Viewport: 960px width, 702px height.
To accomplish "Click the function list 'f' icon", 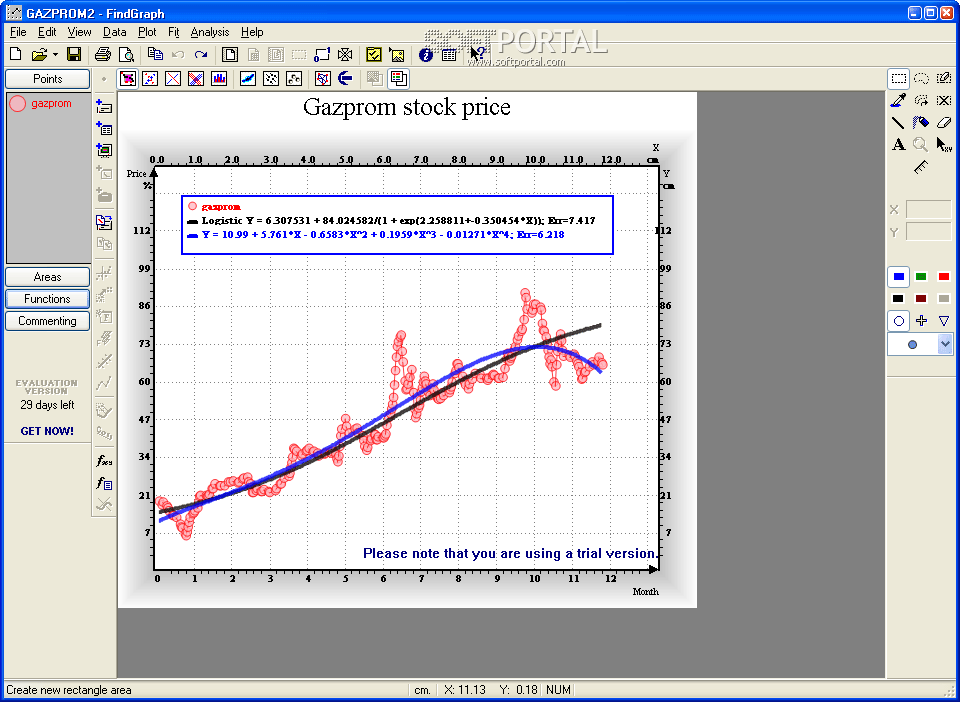I will click(x=104, y=484).
